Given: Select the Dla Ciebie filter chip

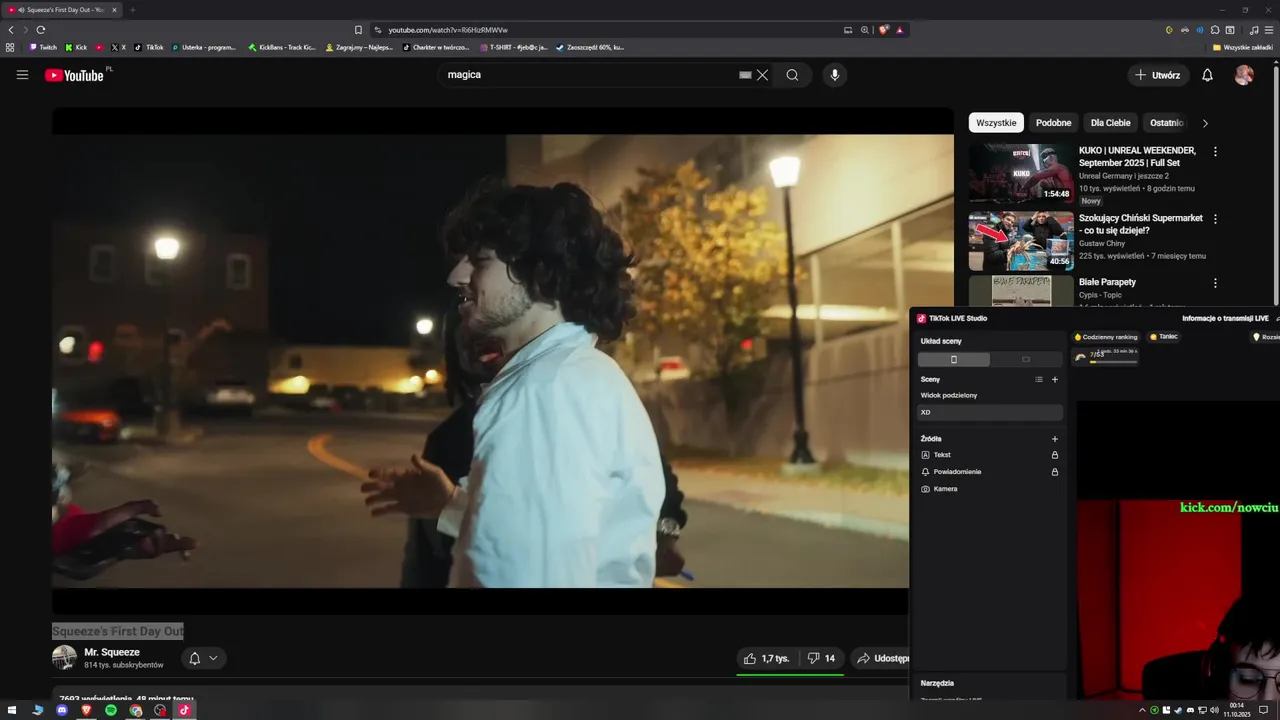Looking at the screenshot, I should point(1111,123).
